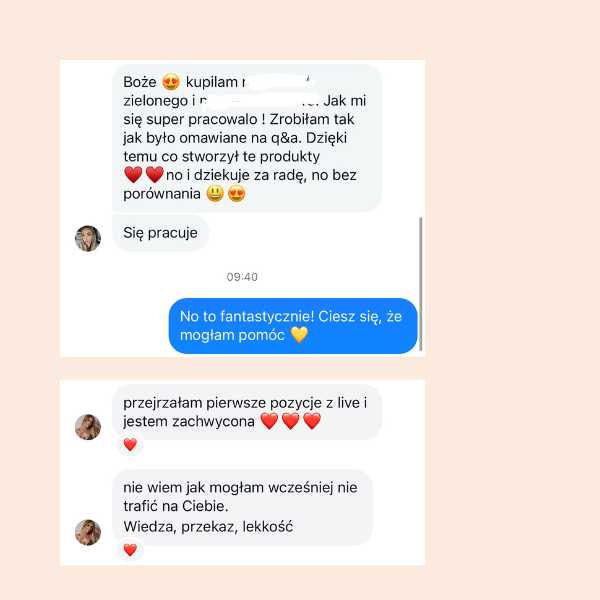Click heart-eyes emoji after 'Boże'
This screenshot has width=600, height=600.
(171, 82)
